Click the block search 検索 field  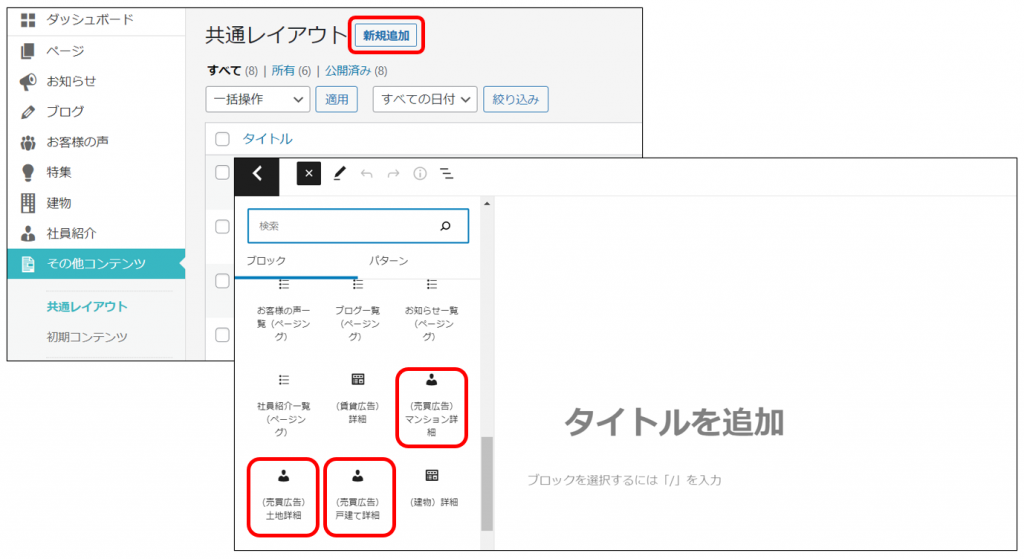346,226
